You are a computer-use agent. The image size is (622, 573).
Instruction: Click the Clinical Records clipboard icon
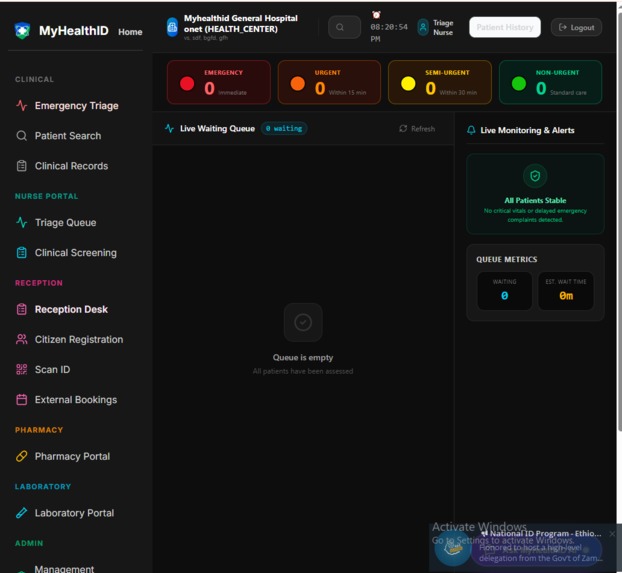22,166
